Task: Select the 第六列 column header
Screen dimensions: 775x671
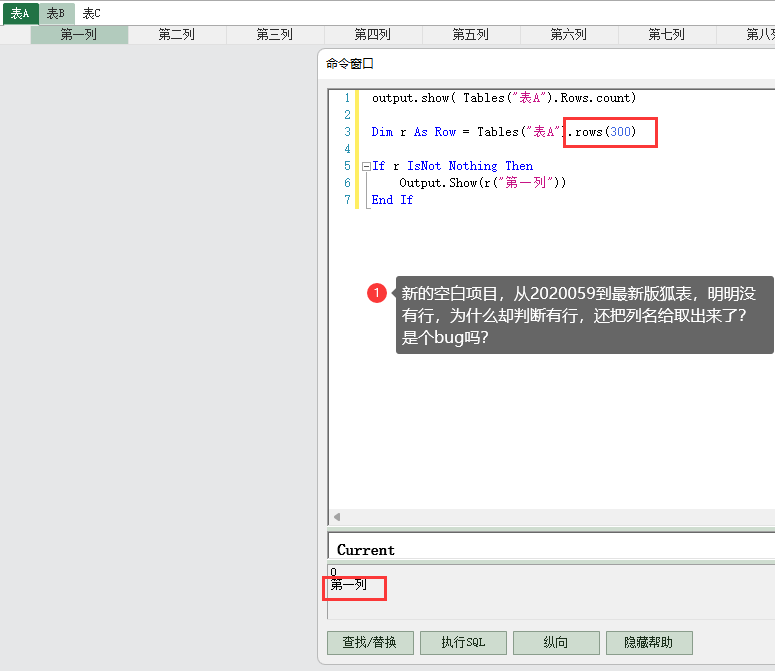Action: click(x=569, y=35)
